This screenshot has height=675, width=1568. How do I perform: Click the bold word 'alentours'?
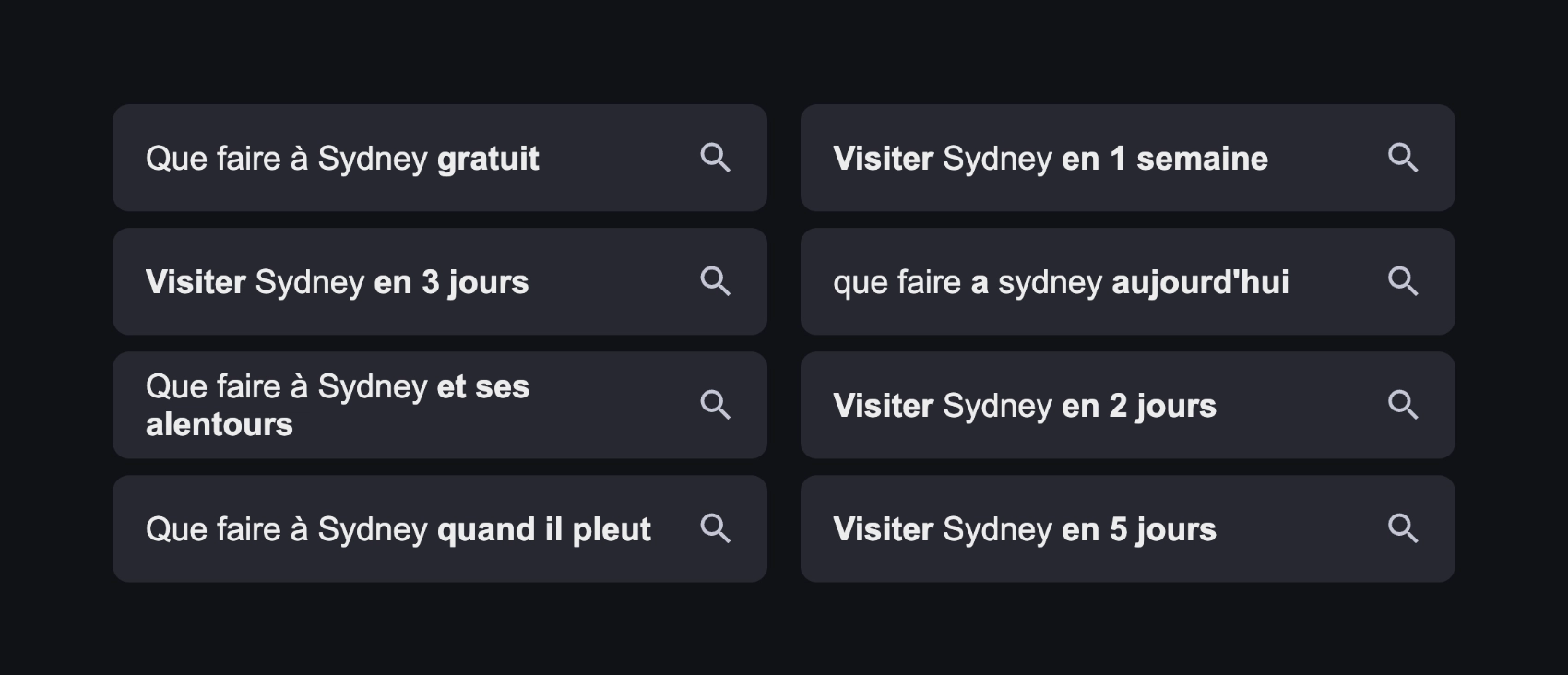point(220,424)
